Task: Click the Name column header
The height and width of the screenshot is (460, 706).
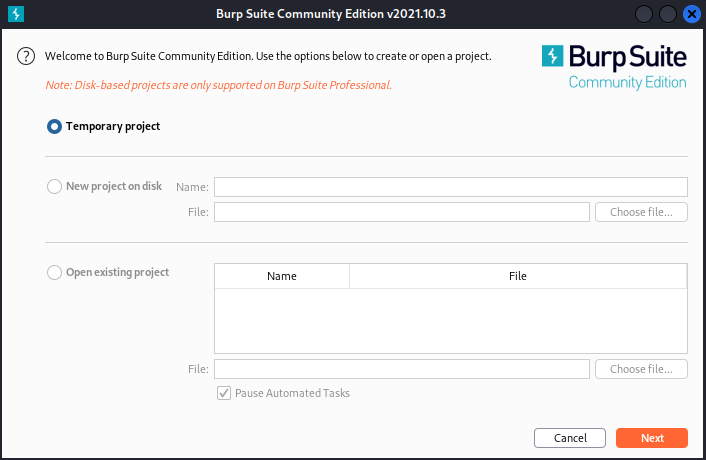Action: click(282, 276)
